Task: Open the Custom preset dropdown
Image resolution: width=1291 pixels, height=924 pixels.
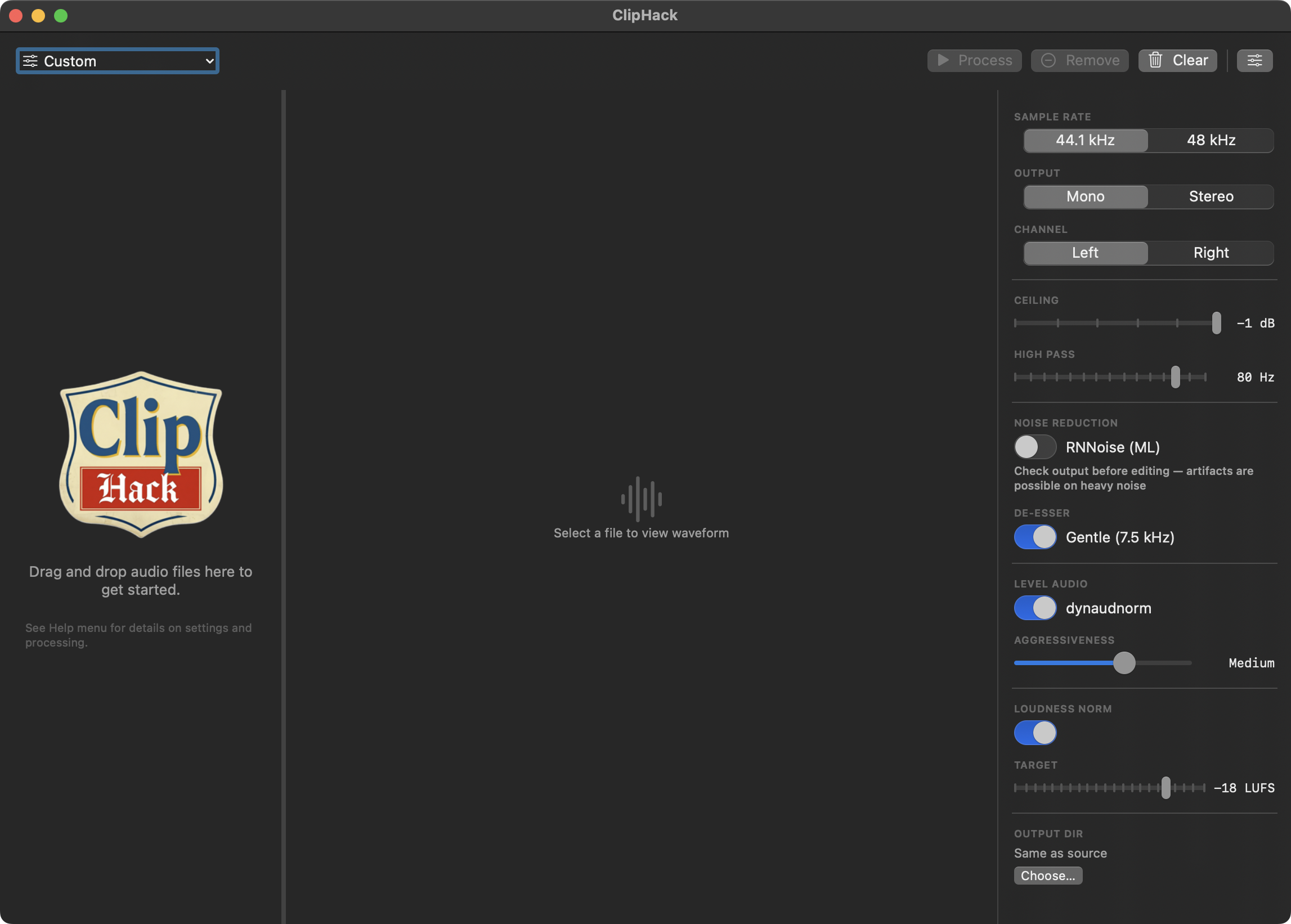Action: pos(117,61)
